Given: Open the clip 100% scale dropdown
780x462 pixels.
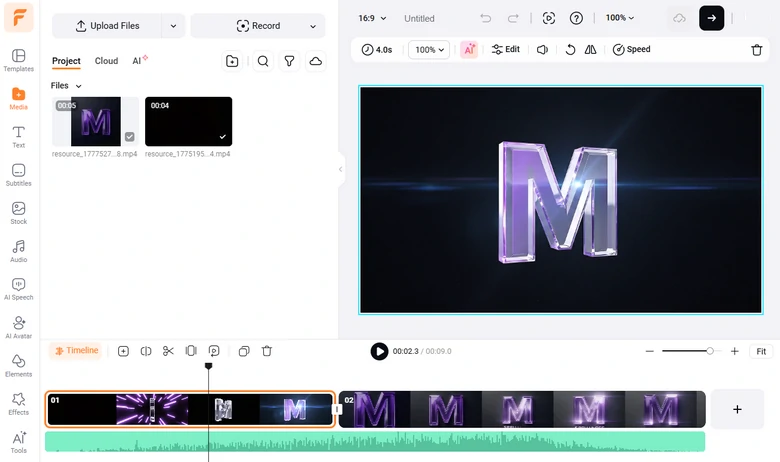Looking at the screenshot, I should click(429, 50).
